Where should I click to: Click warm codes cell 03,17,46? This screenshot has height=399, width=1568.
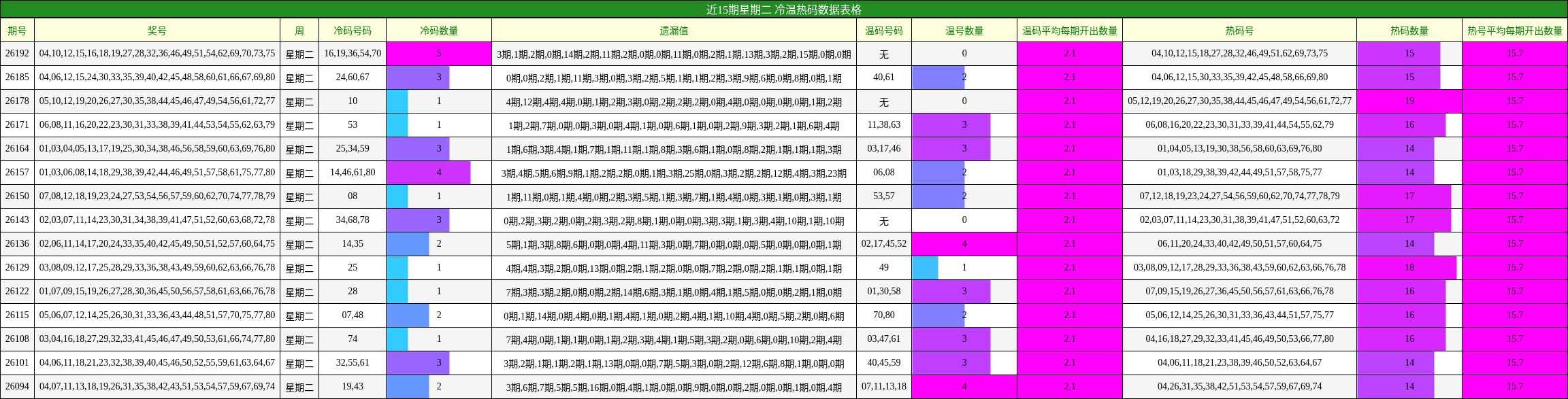tap(884, 149)
